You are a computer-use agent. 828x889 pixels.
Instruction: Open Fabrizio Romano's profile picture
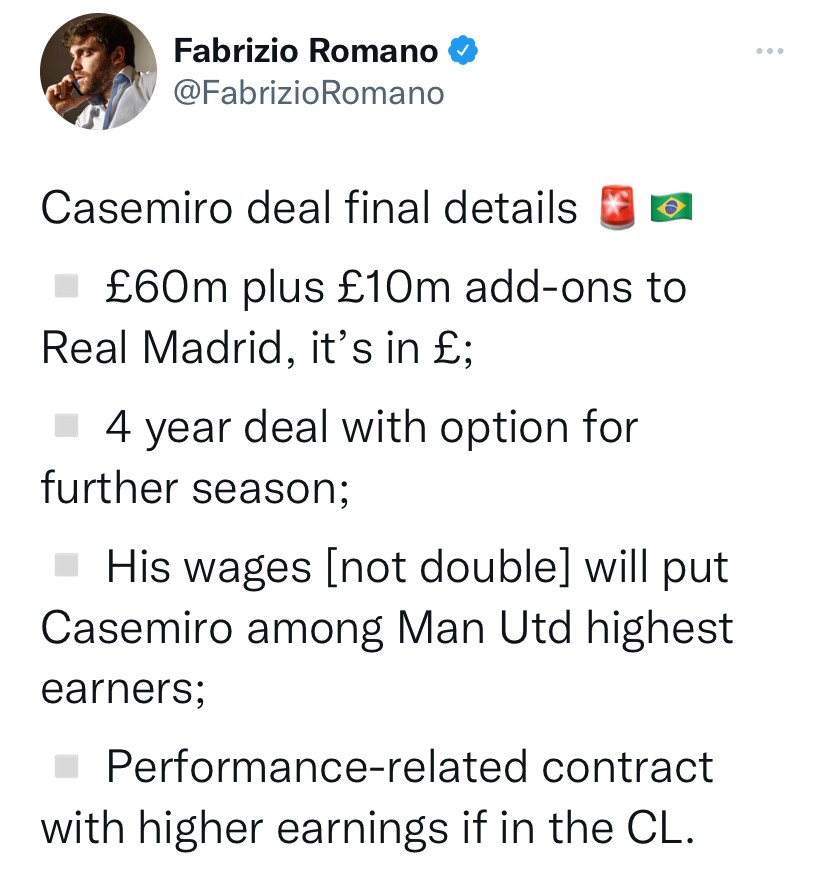tap(99, 71)
